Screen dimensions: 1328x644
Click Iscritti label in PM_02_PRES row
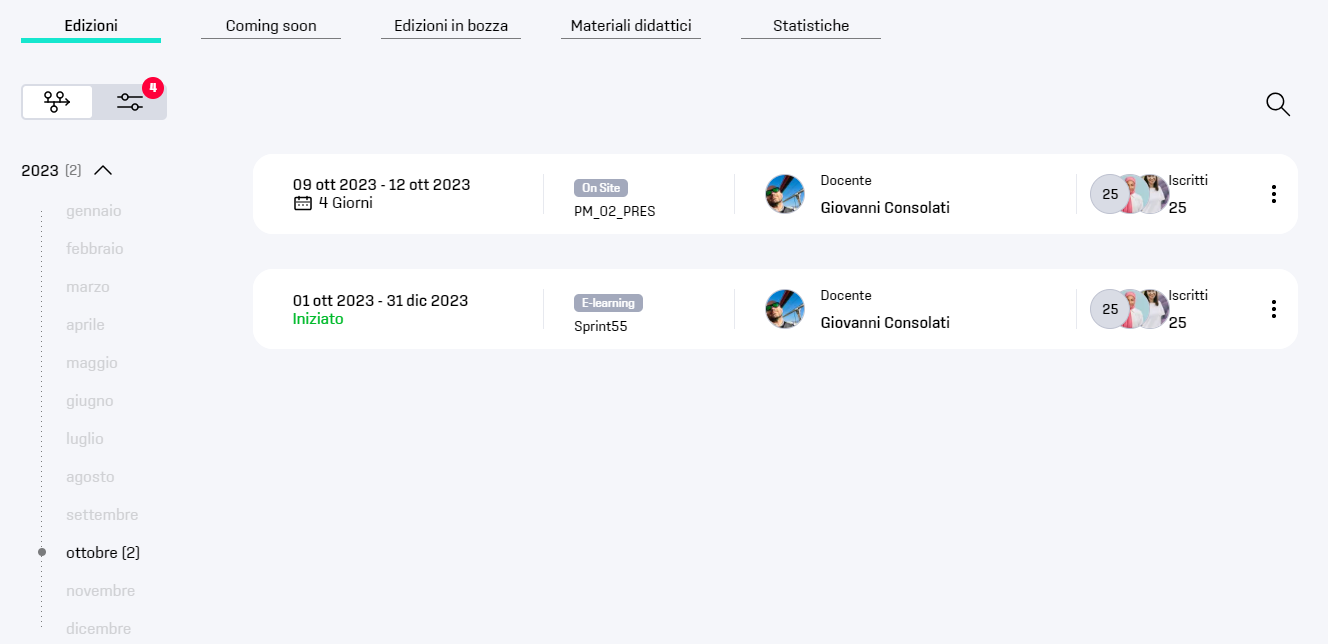(x=1188, y=181)
